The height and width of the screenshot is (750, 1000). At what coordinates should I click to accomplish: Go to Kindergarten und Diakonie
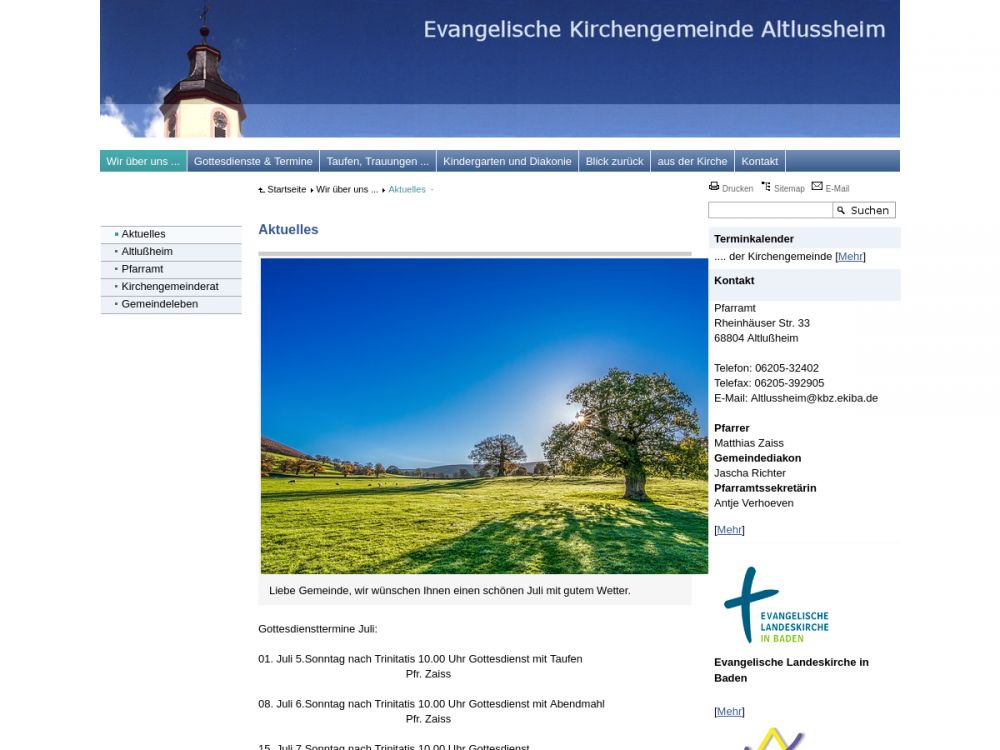coord(507,161)
